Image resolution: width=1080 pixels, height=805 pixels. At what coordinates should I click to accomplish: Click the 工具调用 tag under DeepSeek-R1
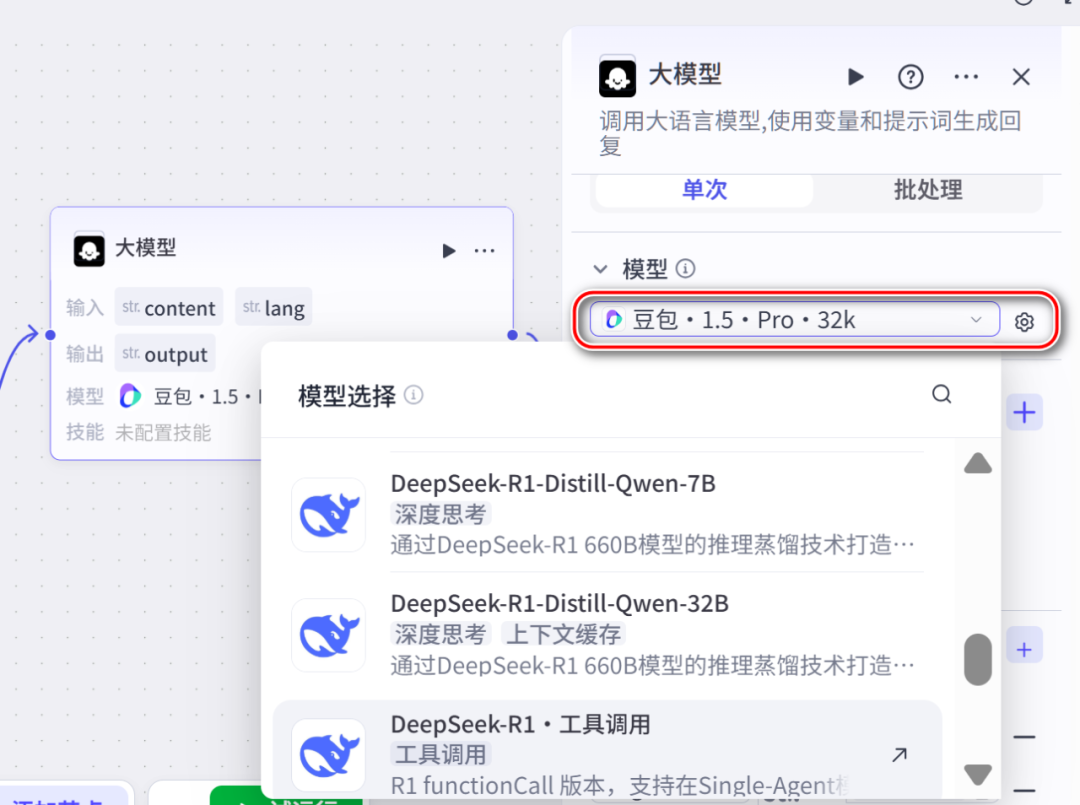click(x=440, y=754)
